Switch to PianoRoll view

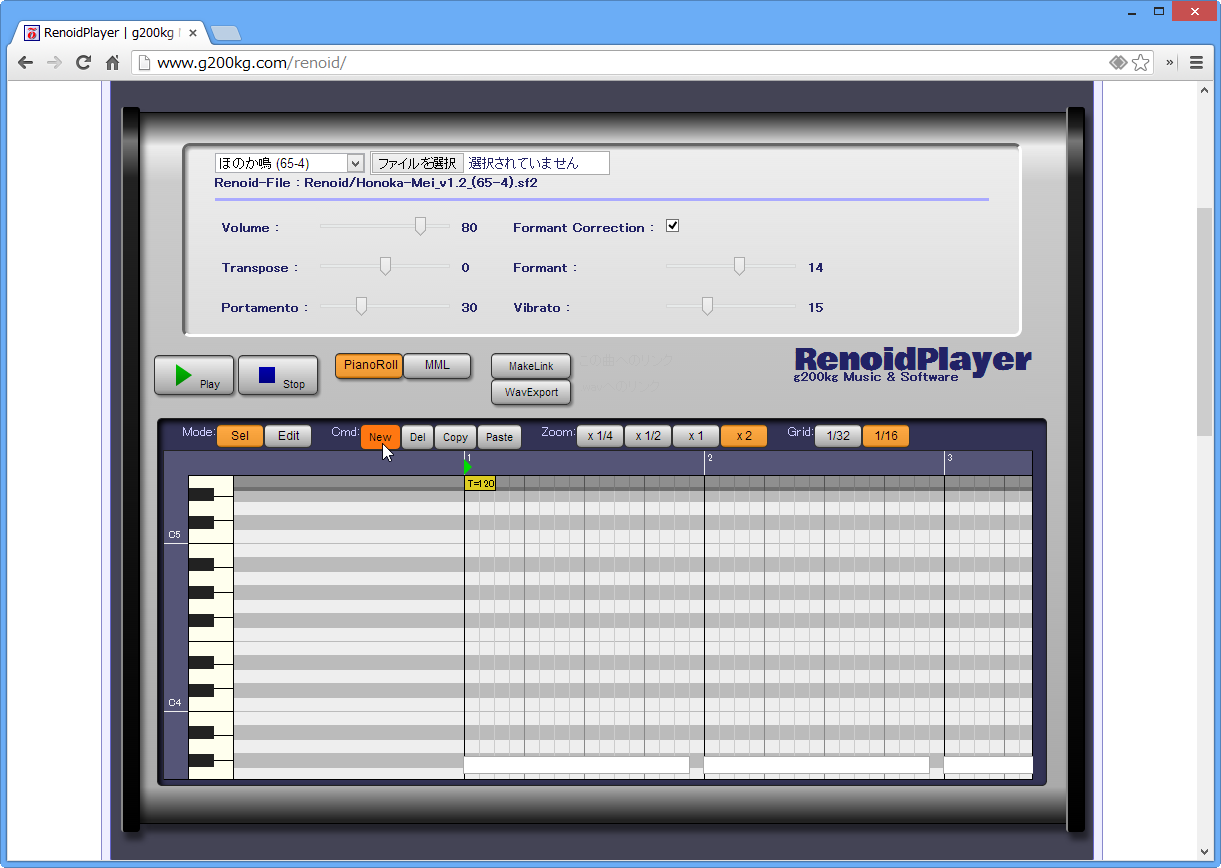tap(369, 366)
